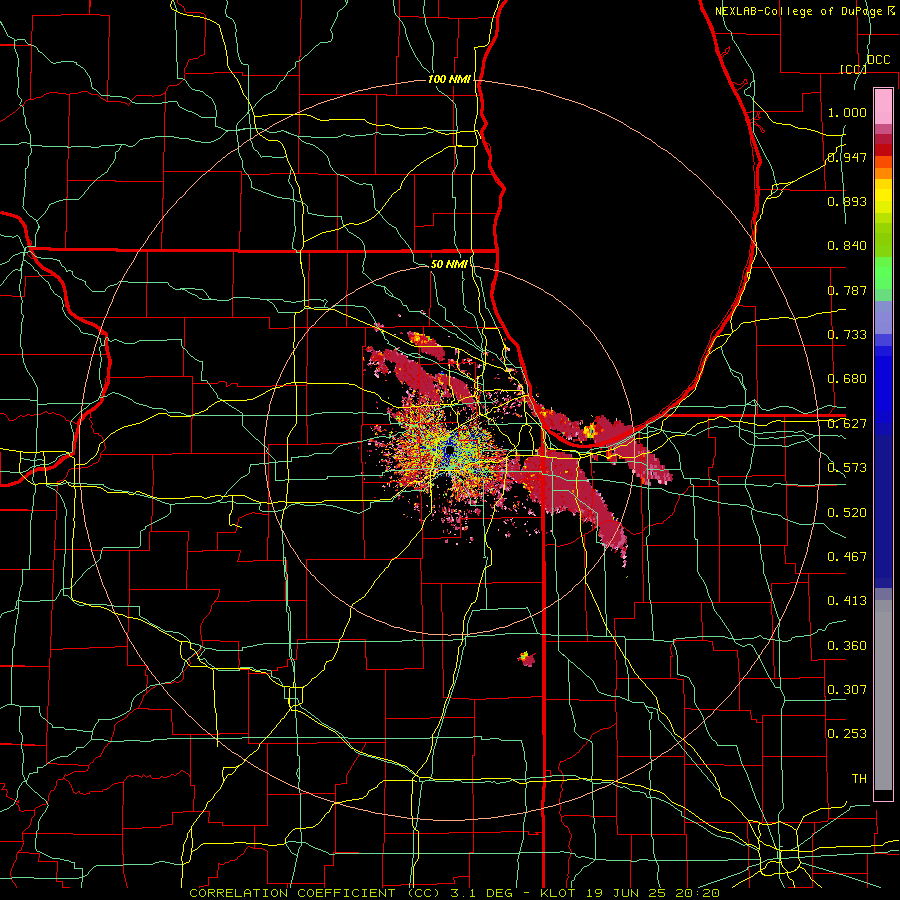This screenshot has width=900, height=900.
Task: Click the [CC] label near the color scale
Action: [x=853, y=69]
